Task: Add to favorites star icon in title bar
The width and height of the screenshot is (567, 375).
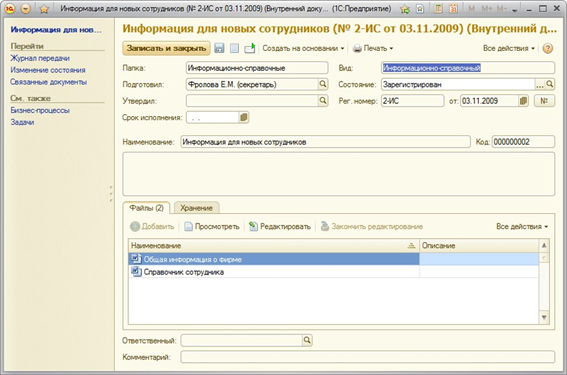Action: [x=405, y=9]
